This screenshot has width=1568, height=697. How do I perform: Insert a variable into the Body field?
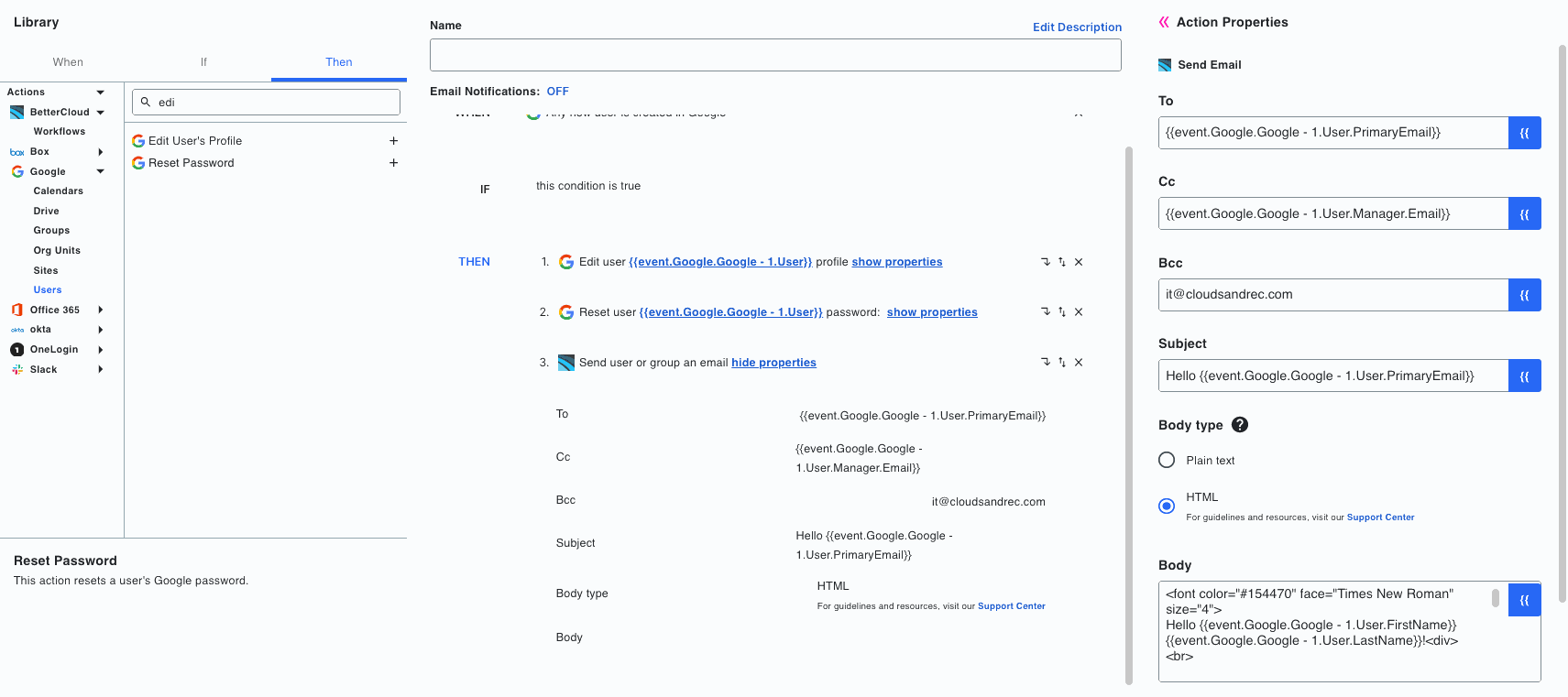(1525, 600)
